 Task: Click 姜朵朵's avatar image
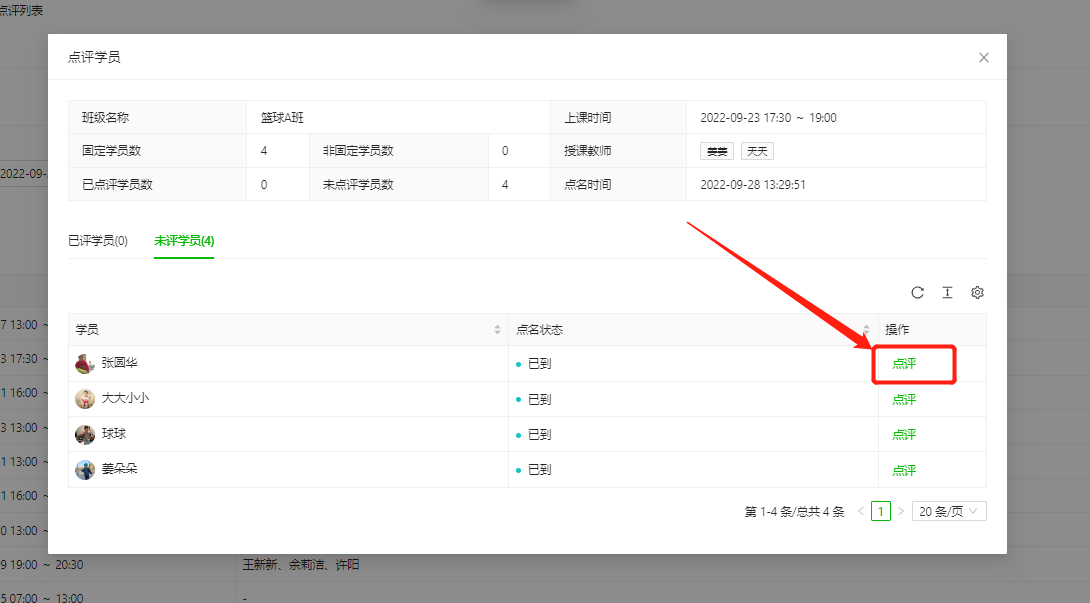[85, 469]
